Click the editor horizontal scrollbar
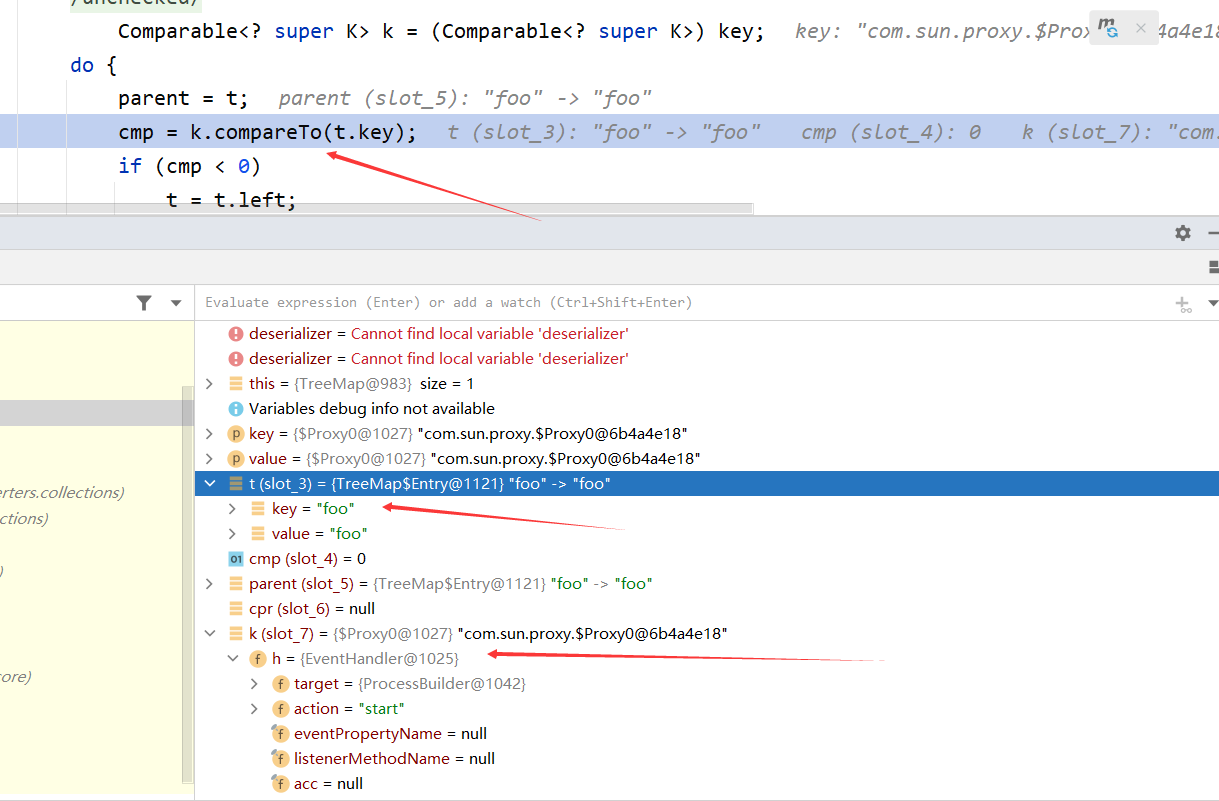1219x801 pixels. (376, 210)
